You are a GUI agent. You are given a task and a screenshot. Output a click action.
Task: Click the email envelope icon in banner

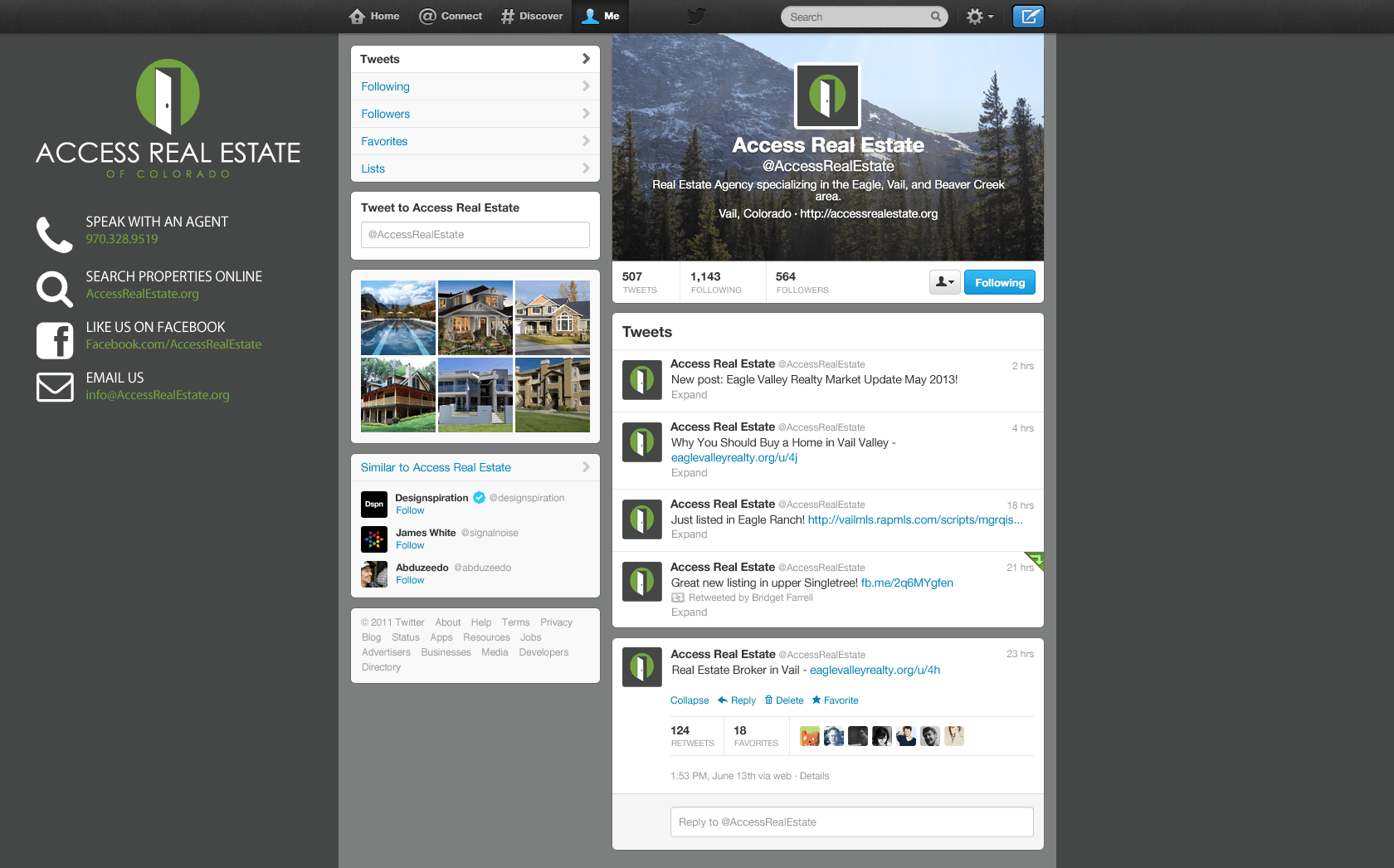point(55,387)
